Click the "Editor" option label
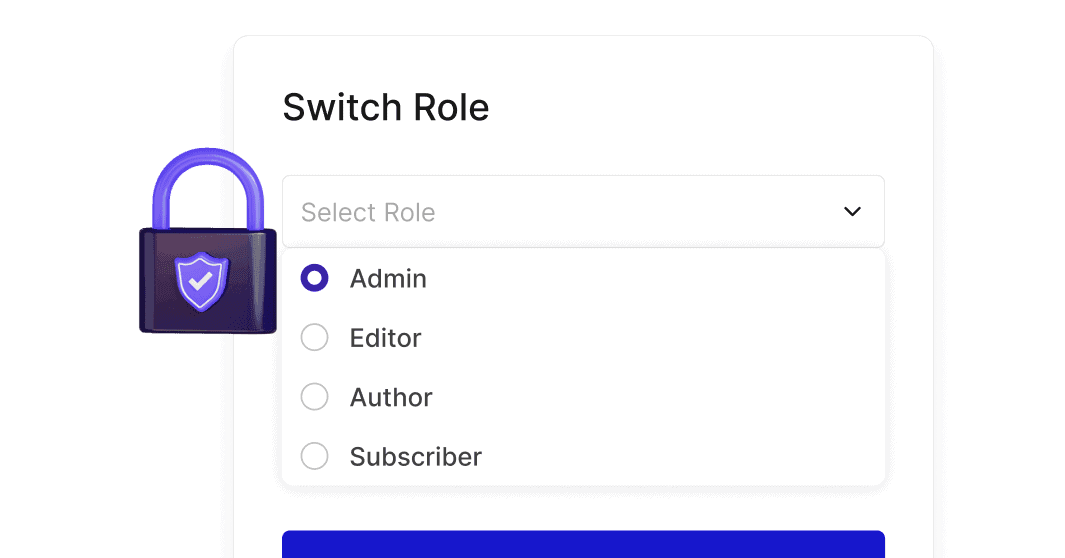Viewport: 1065px width, 558px height. (x=386, y=338)
